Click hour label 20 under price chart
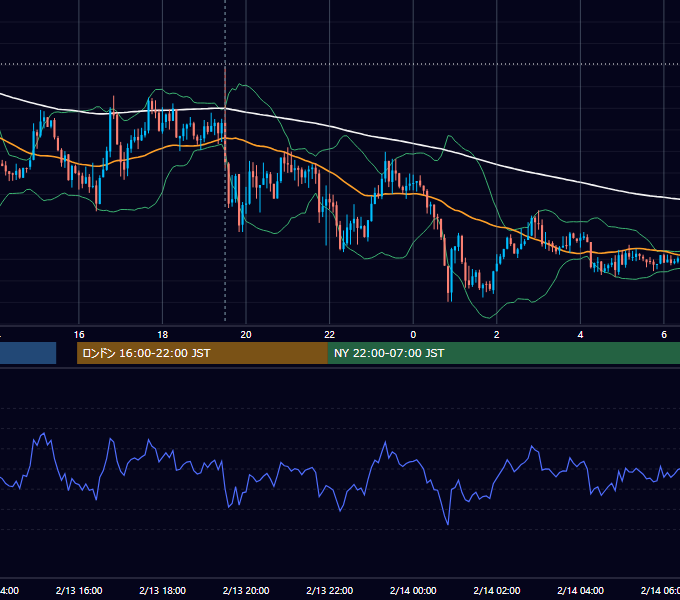 (246, 335)
